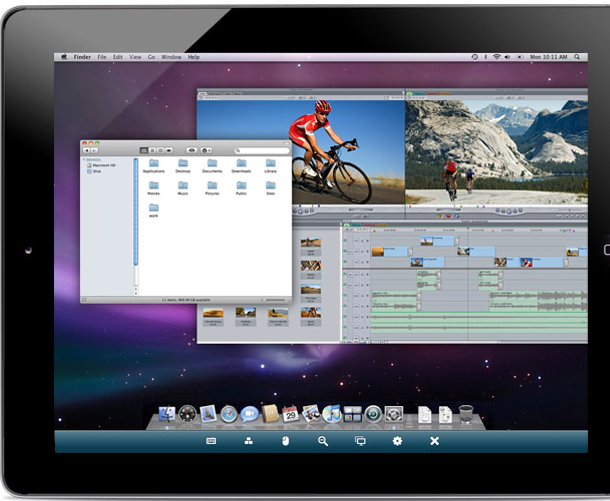Toggle visibility of the third video track
This screenshot has width=610, height=501.
[x=345, y=262]
